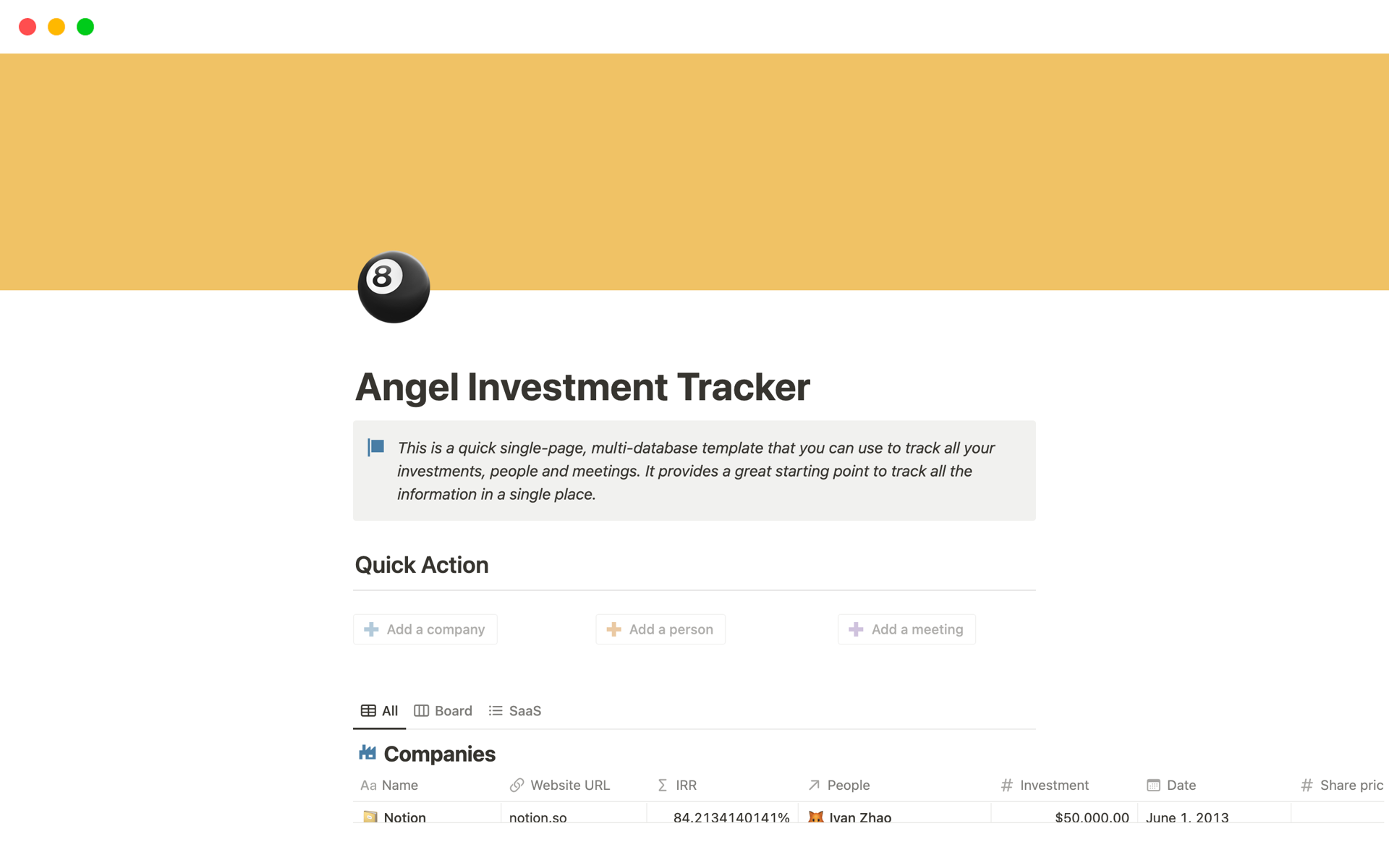Click the Notion row page icon
This screenshot has height=868, width=1389.
coord(370,817)
